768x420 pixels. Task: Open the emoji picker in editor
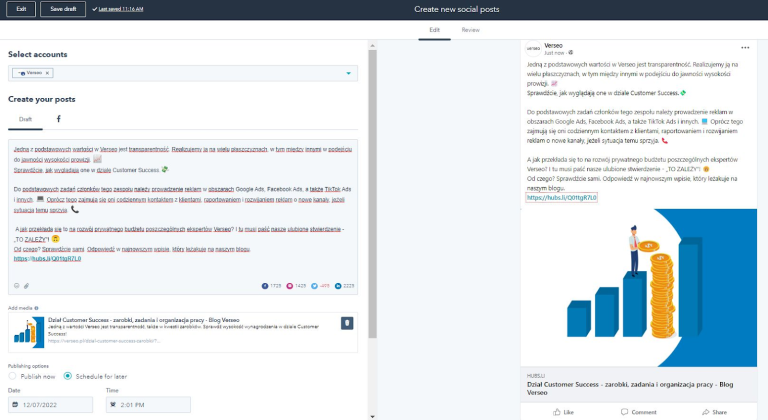(17, 286)
